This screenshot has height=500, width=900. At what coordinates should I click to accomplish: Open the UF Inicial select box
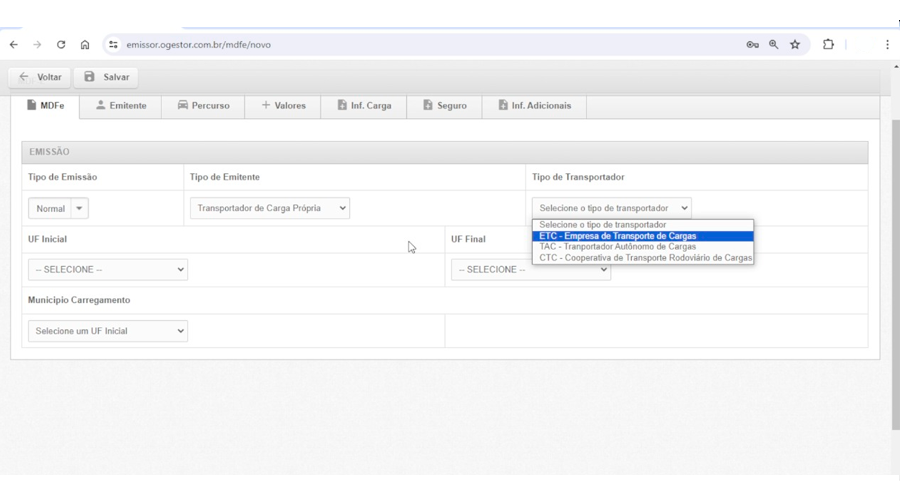(108, 270)
